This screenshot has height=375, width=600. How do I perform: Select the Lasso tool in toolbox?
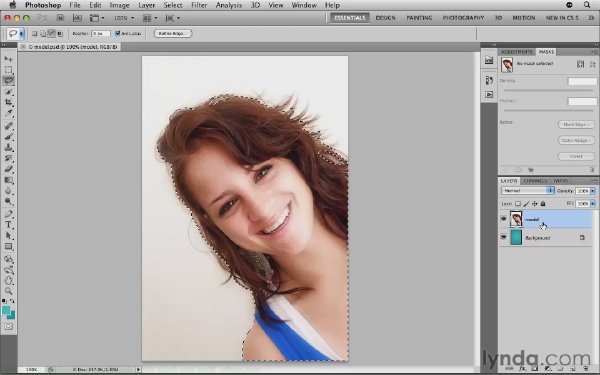click(x=8, y=80)
